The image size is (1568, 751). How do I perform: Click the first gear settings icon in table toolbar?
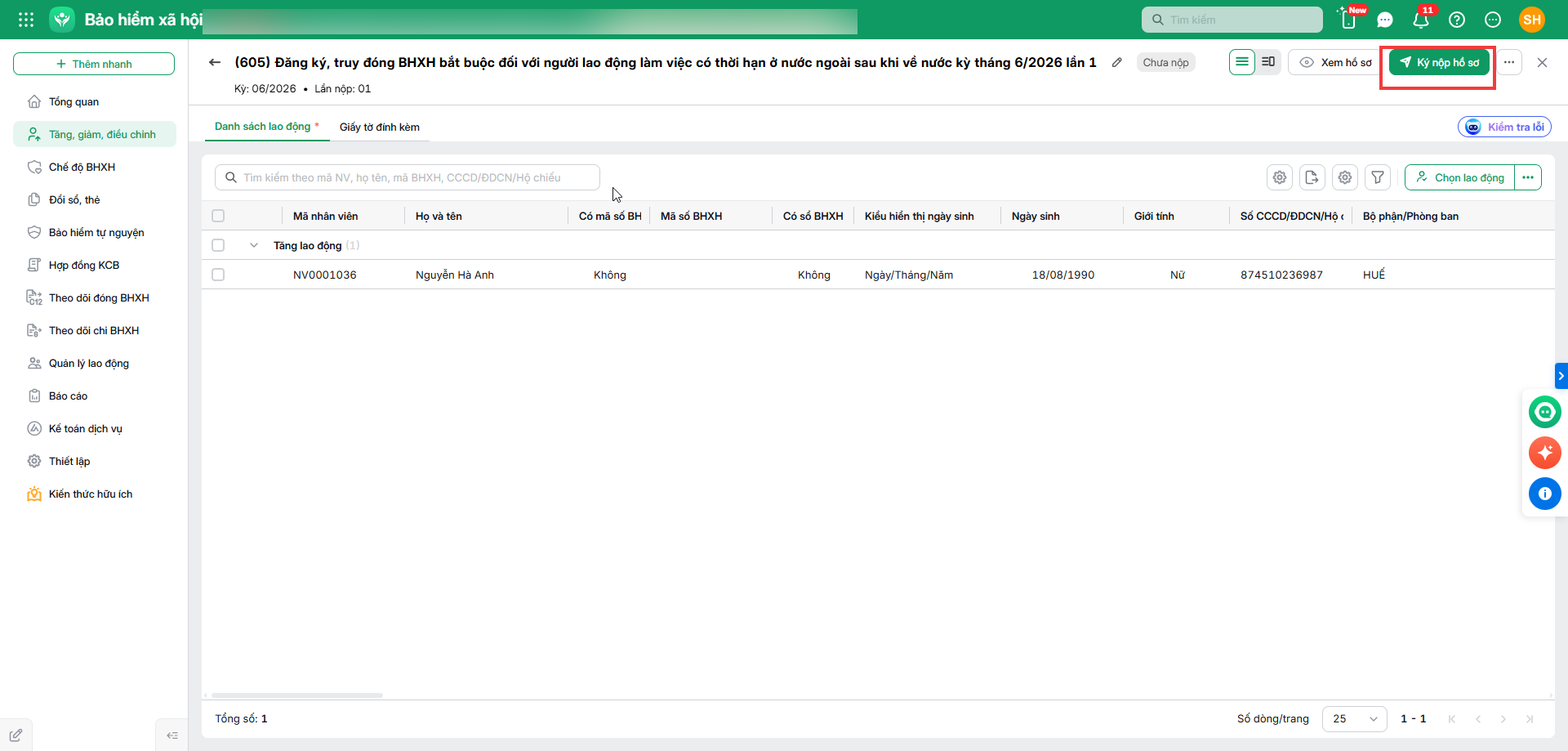click(x=1280, y=177)
